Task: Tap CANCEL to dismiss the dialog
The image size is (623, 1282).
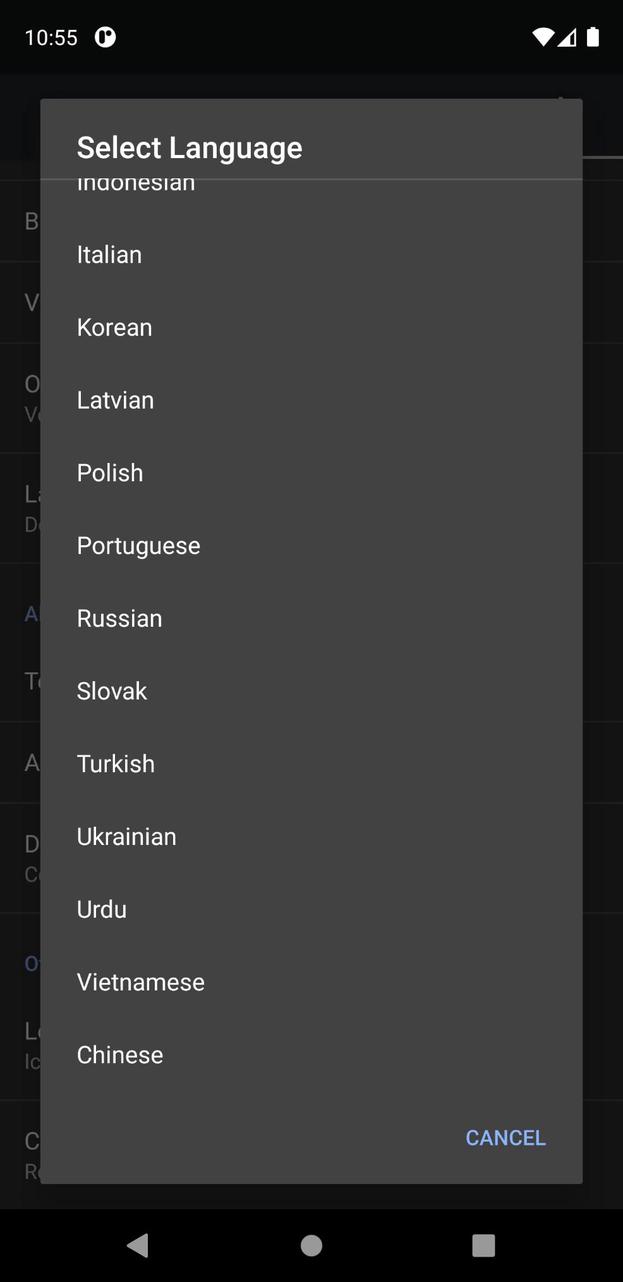Action: [x=505, y=1137]
